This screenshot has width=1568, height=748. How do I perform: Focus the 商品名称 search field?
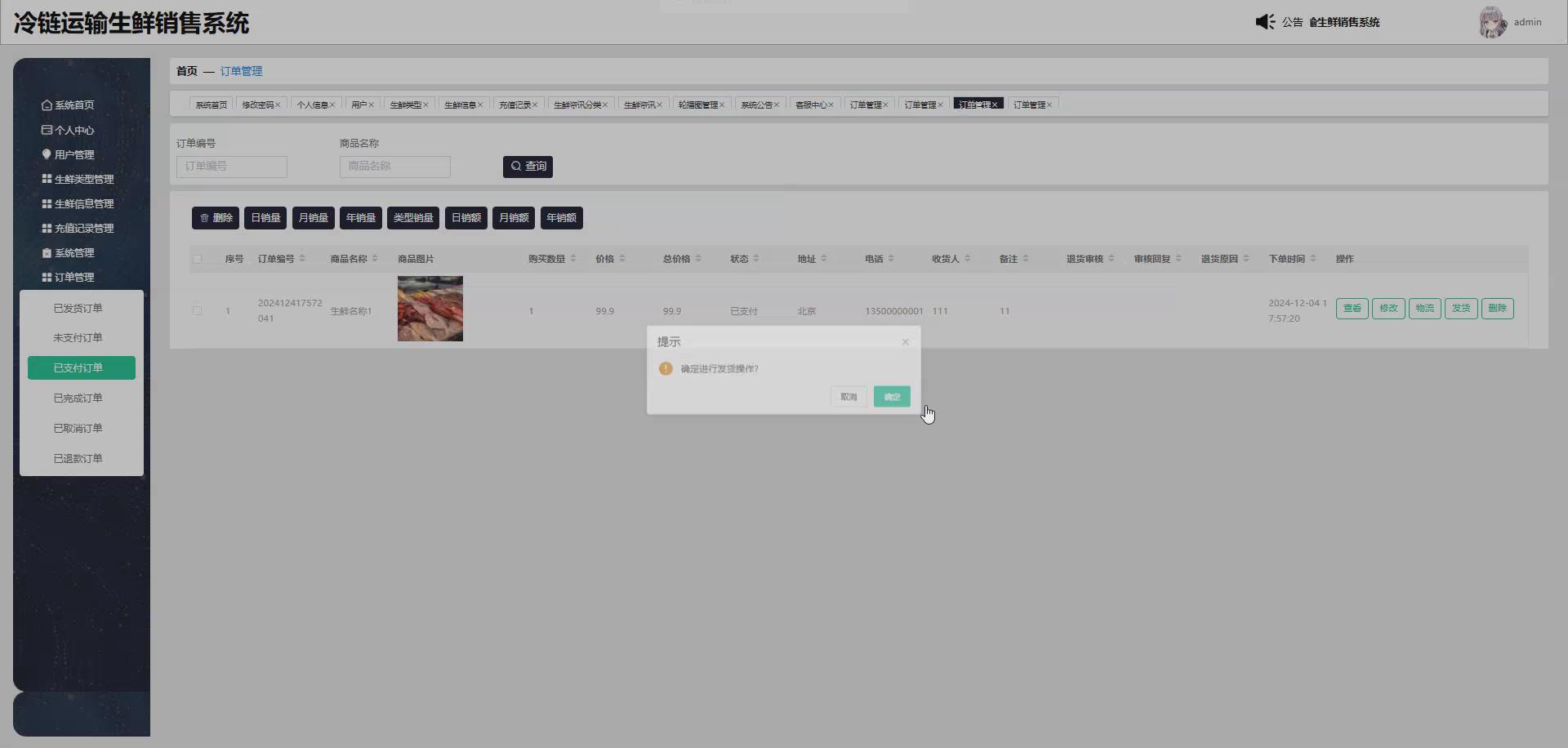395,167
